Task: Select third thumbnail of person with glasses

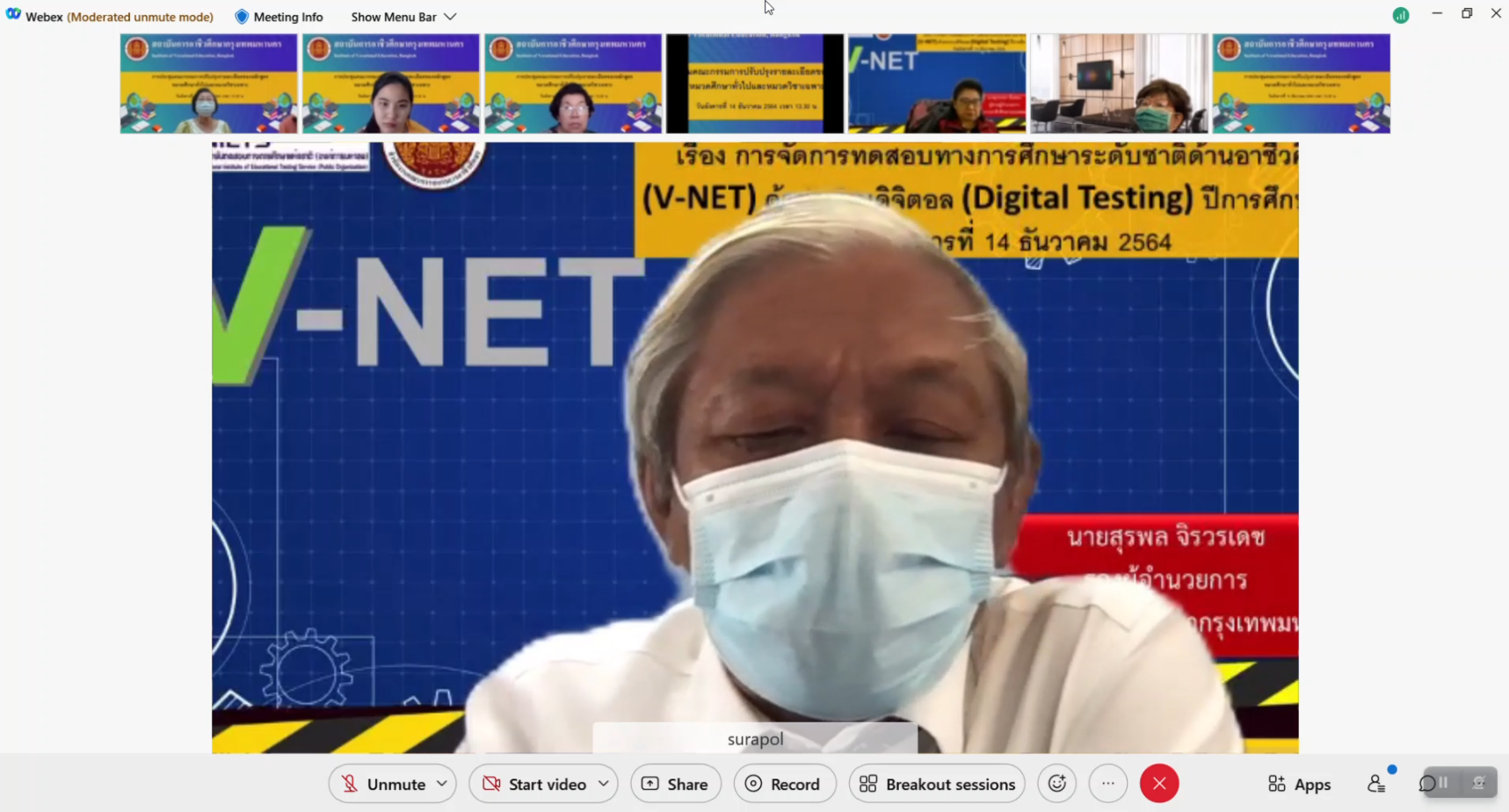Action: 573,83
